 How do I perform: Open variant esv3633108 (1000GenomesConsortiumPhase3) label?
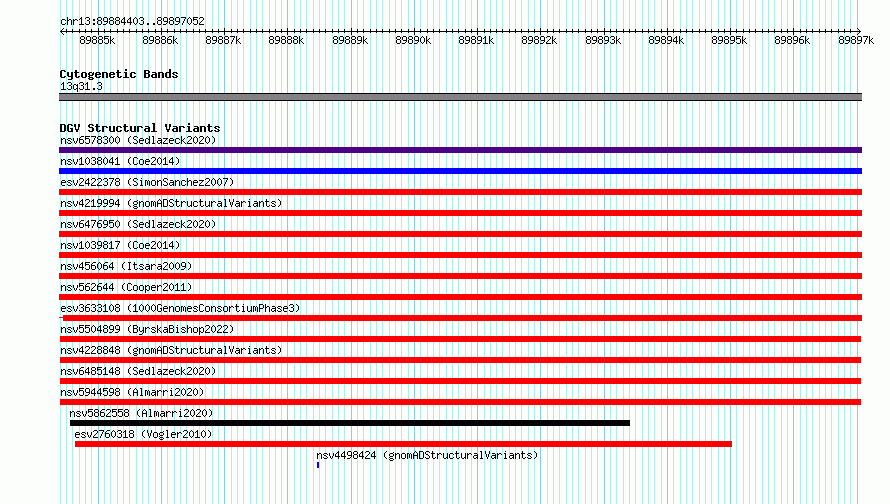[x=180, y=308]
